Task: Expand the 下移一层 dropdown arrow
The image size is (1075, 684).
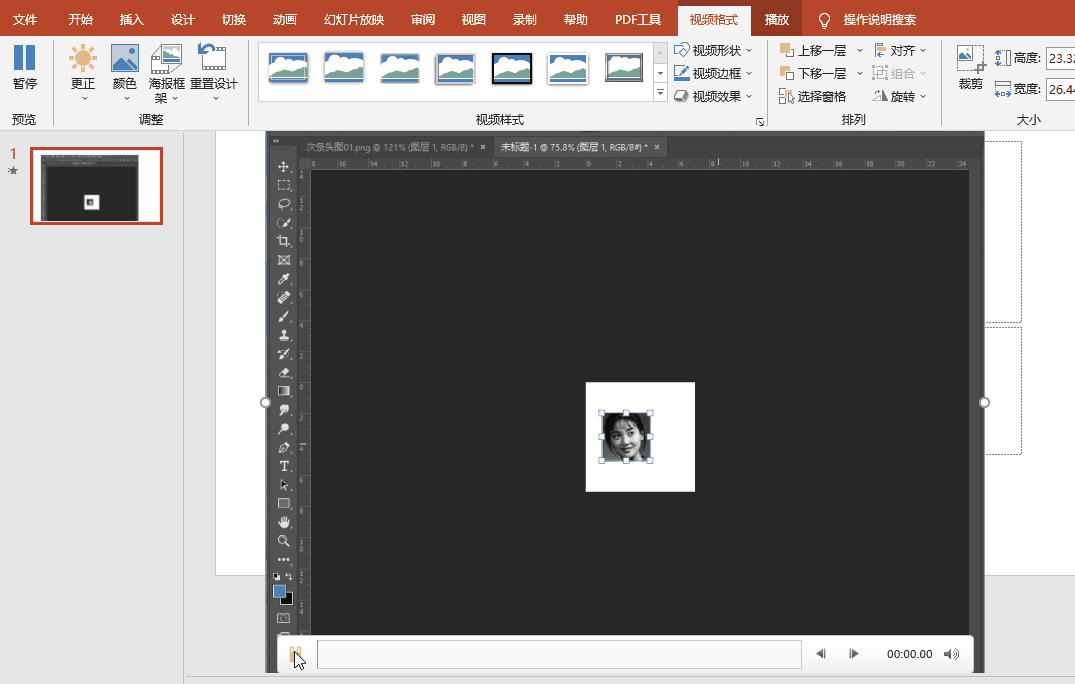Action: pos(860,73)
